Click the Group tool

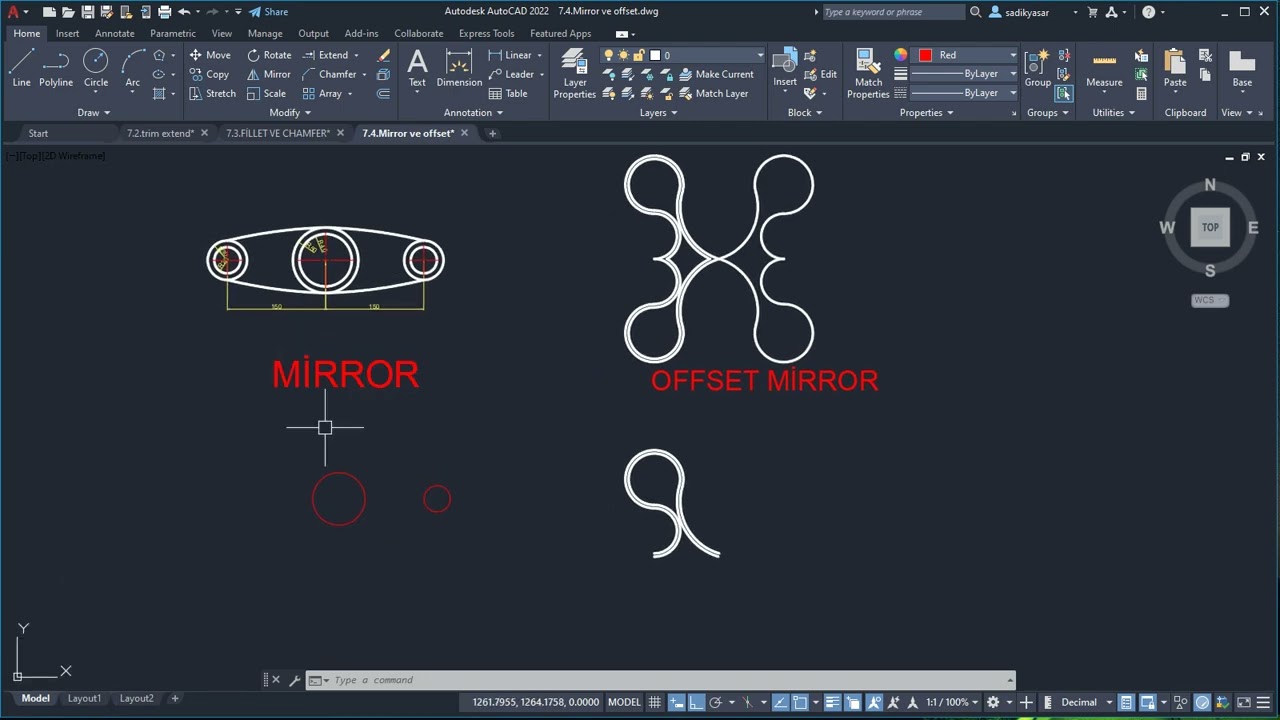[1038, 68]
